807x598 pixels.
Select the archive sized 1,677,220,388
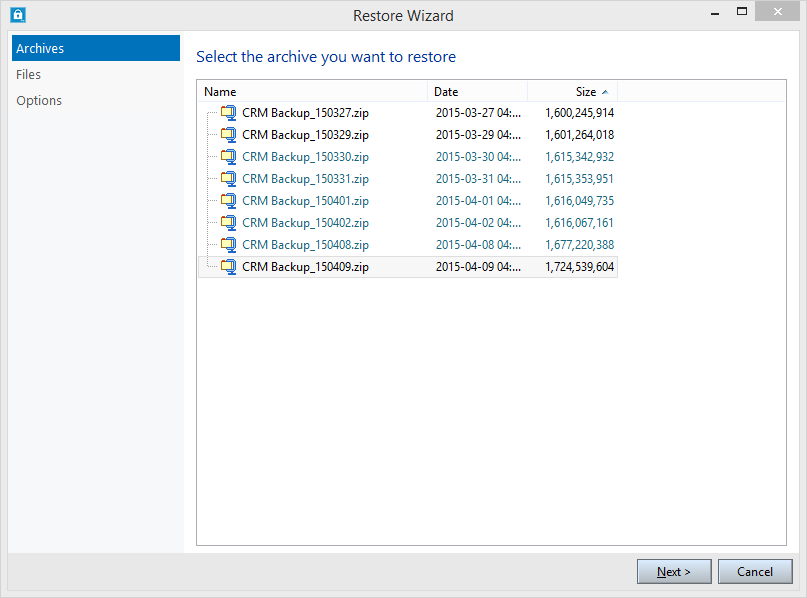408,245
